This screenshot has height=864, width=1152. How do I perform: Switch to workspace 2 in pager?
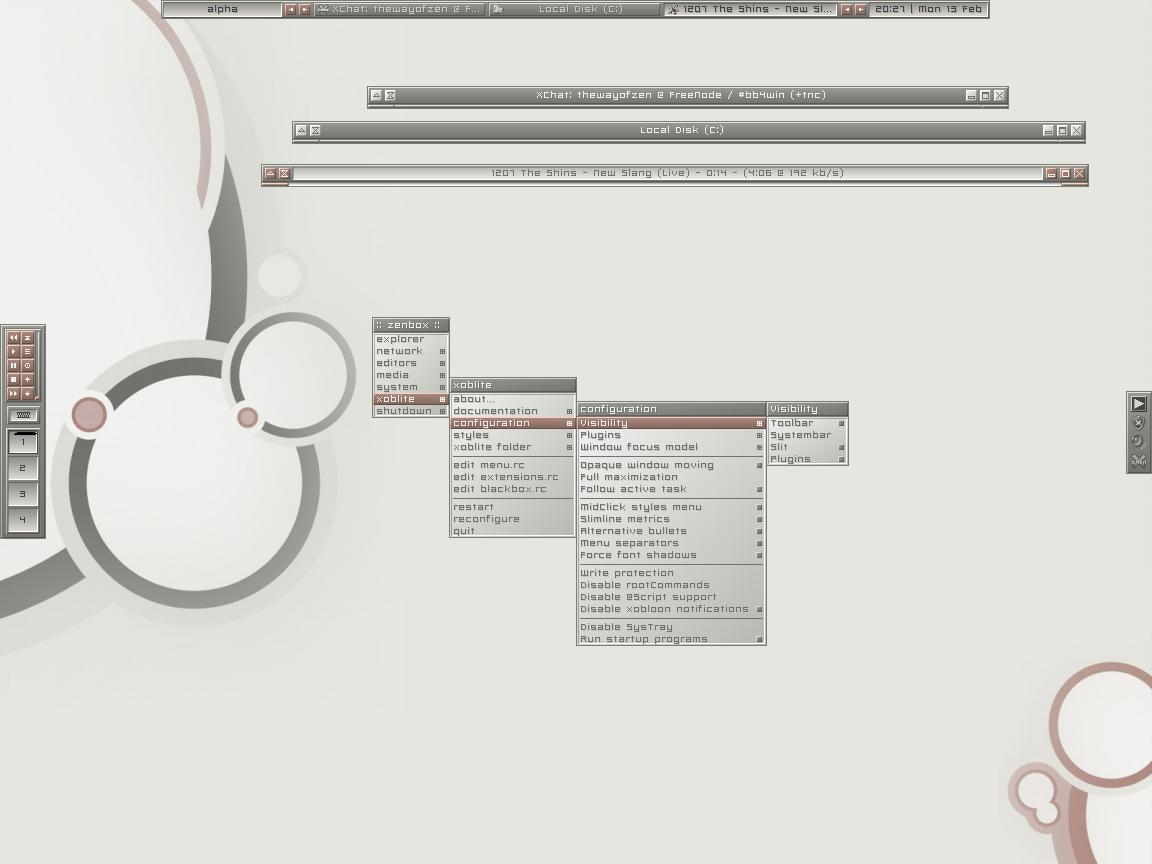(23, 468)
